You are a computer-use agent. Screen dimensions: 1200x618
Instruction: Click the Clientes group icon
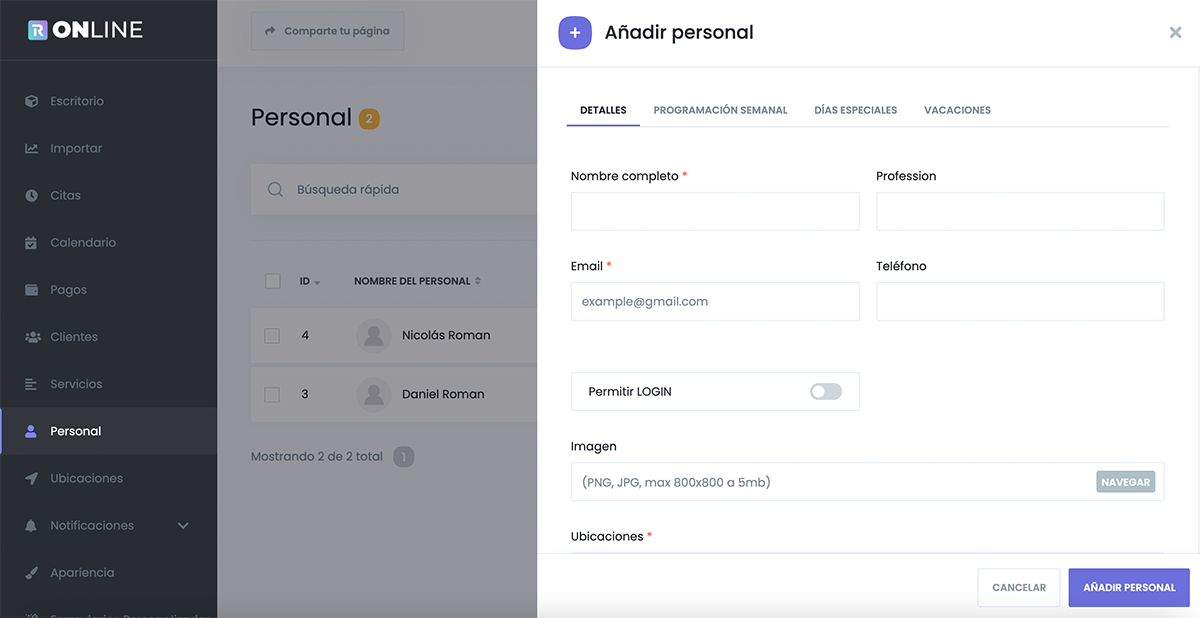coord(32,337)
